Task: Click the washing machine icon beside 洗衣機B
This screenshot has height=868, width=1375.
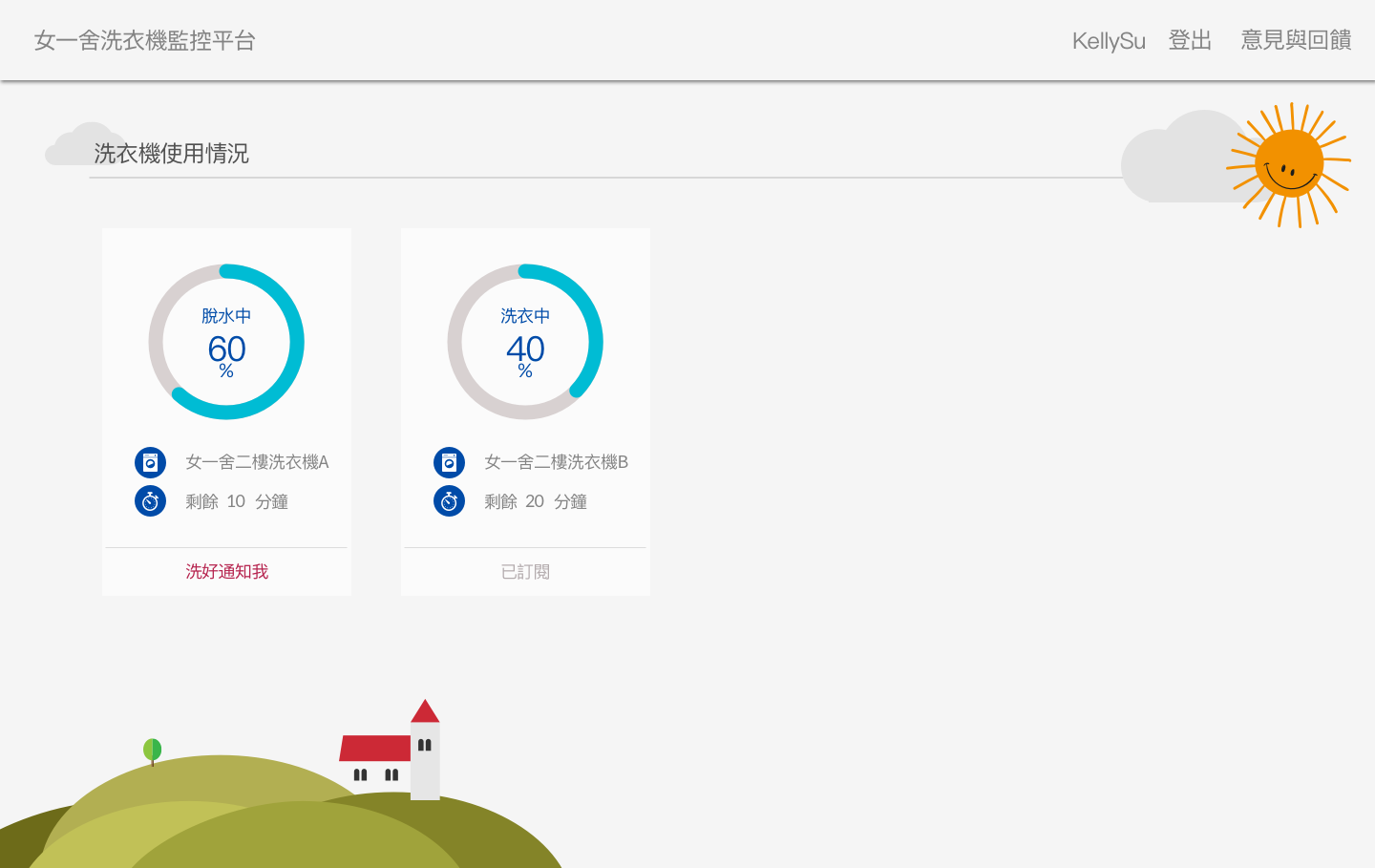Action: [x=449, y=462]
